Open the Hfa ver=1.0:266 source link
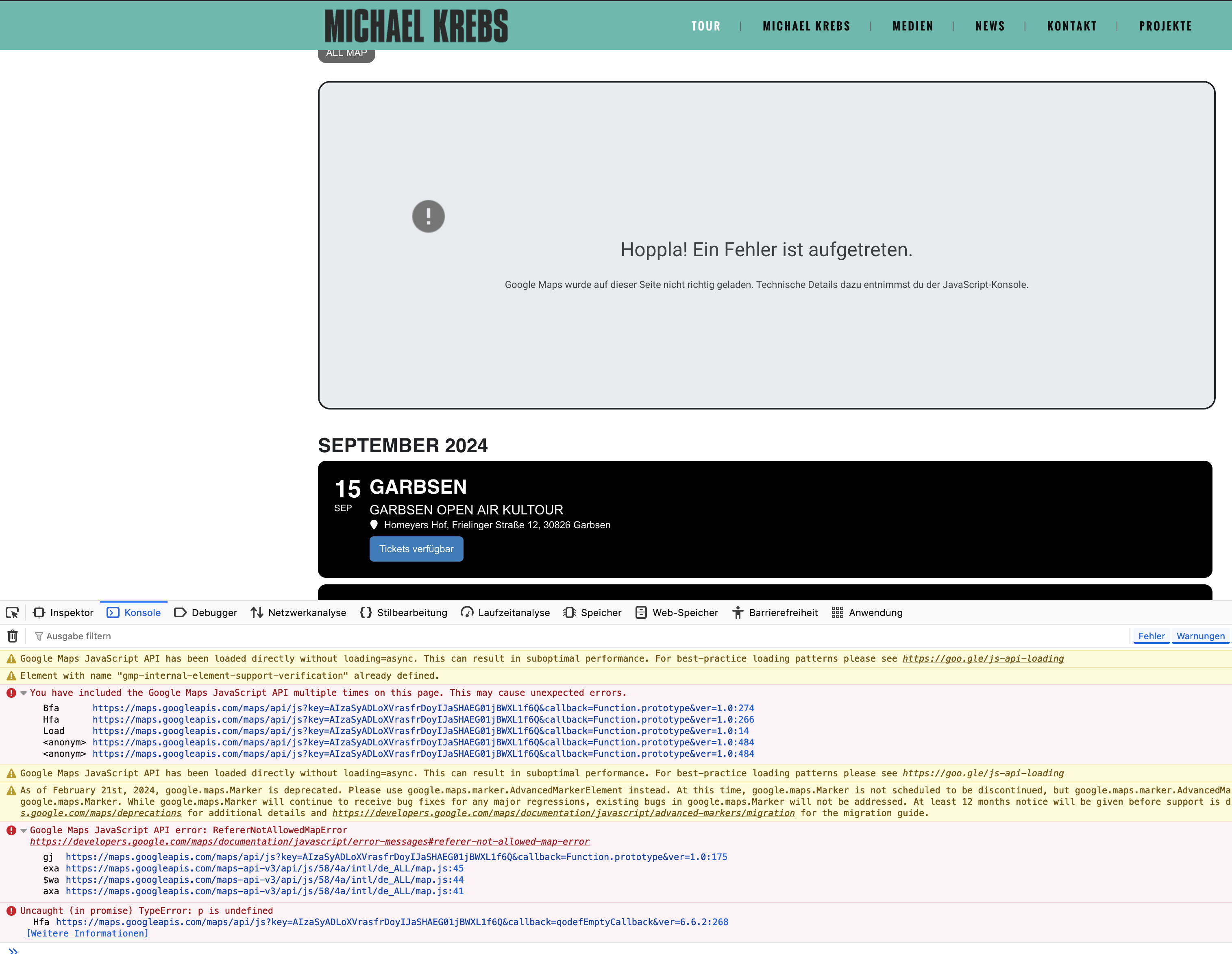 click(423, 720)
